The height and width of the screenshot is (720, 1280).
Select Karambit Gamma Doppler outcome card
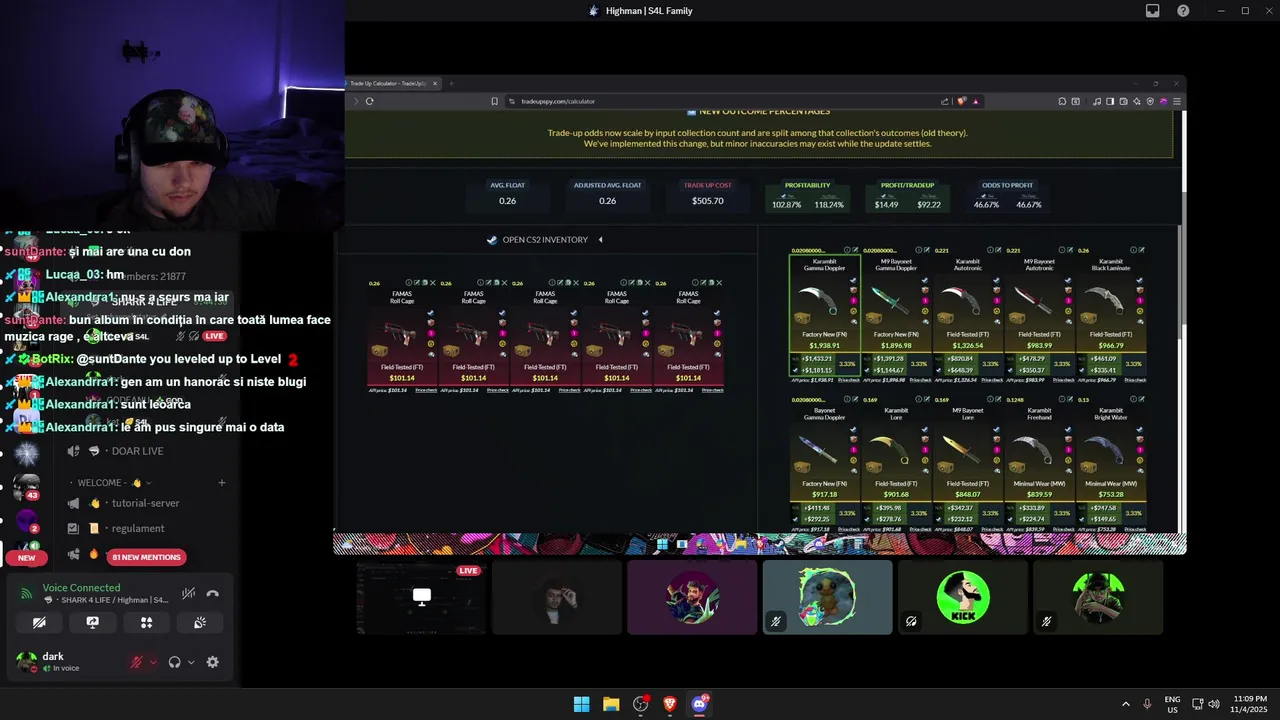[x=824, y=315]
